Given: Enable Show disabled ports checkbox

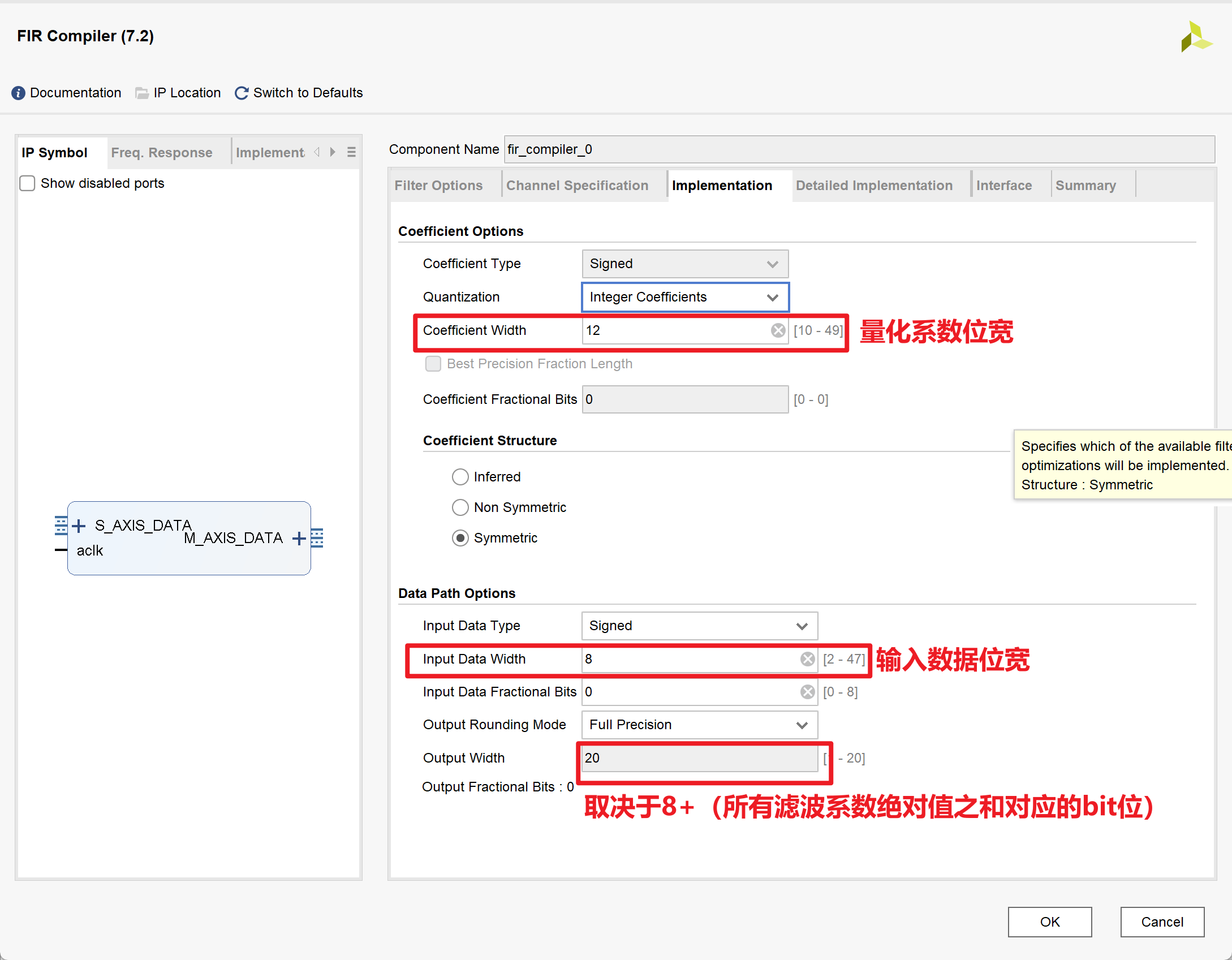Looking at the screenshot, I should pyautogui.click(x=27, y=183).
